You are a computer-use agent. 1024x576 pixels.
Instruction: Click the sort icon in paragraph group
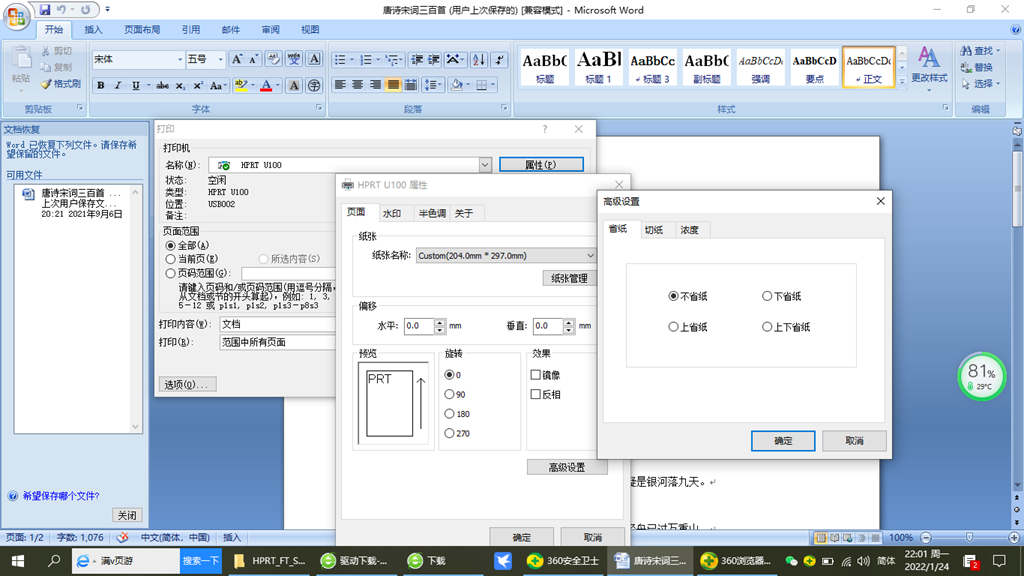(x=479, y=60)
